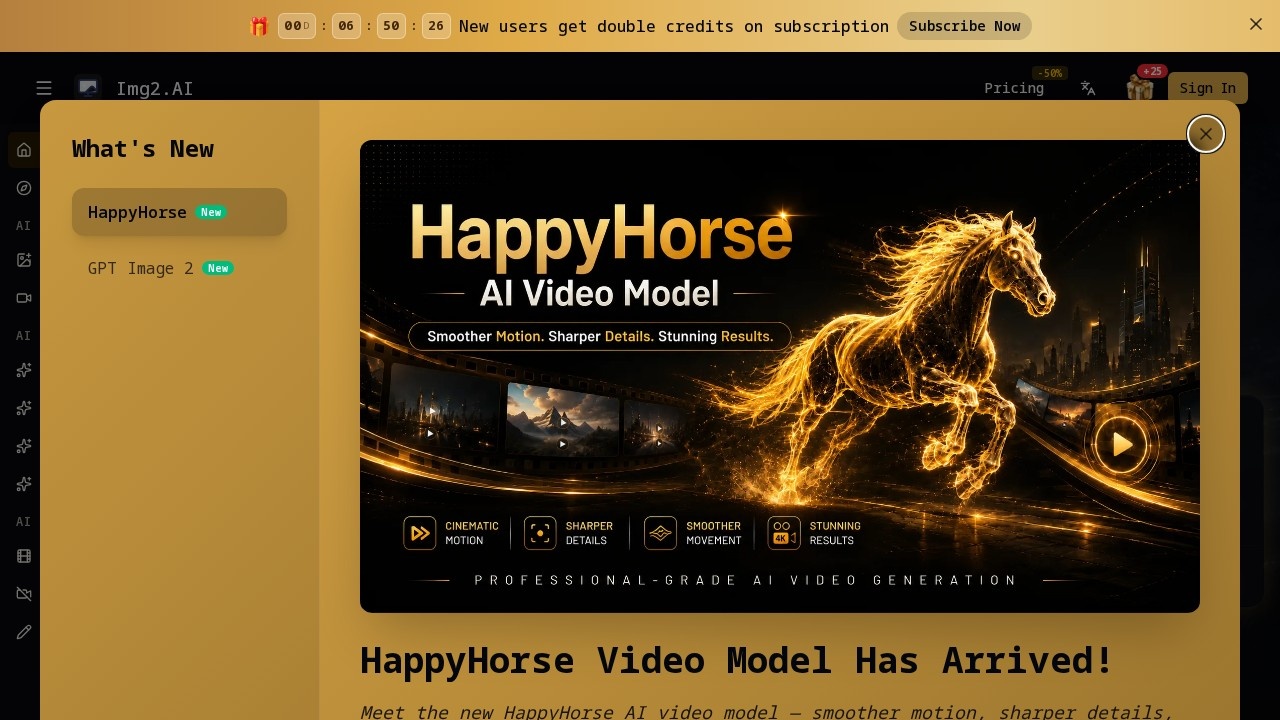Play the HappyHorse promo video
Viewport: 1280px width, 720px height.
[x=1121, y=444]
